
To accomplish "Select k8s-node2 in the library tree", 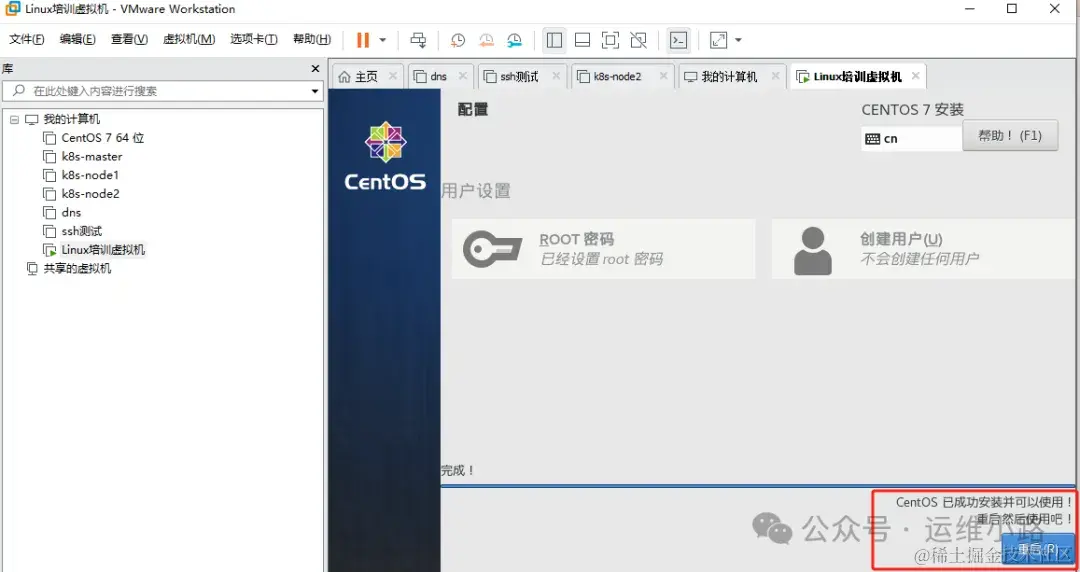I will tap(90, 194).
